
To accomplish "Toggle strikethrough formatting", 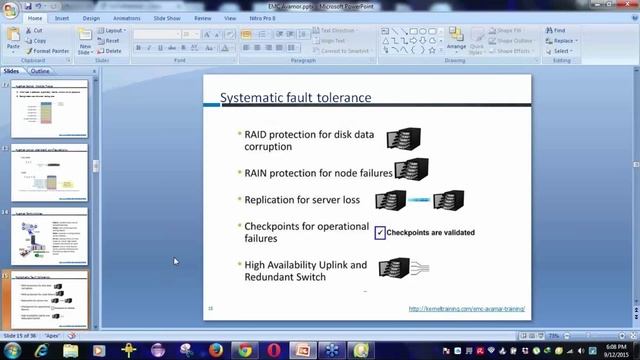I will (x=172, y=48).
